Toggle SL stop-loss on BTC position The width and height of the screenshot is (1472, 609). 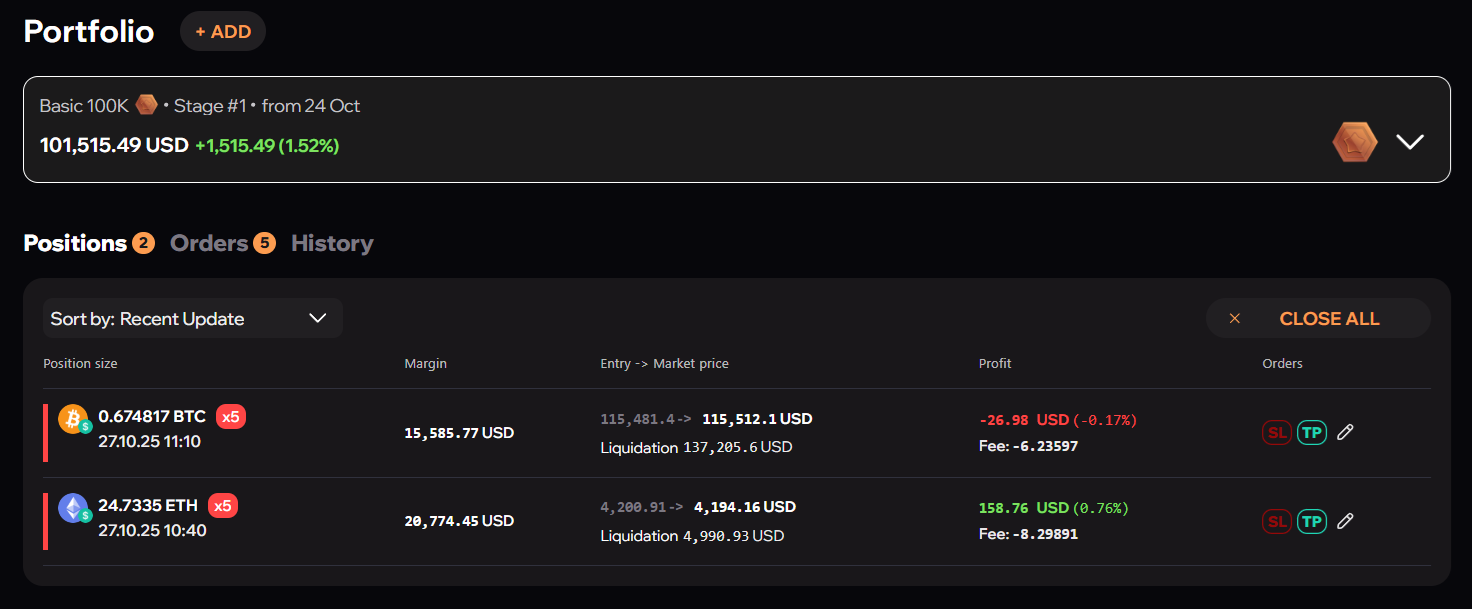pos(1276,433)
